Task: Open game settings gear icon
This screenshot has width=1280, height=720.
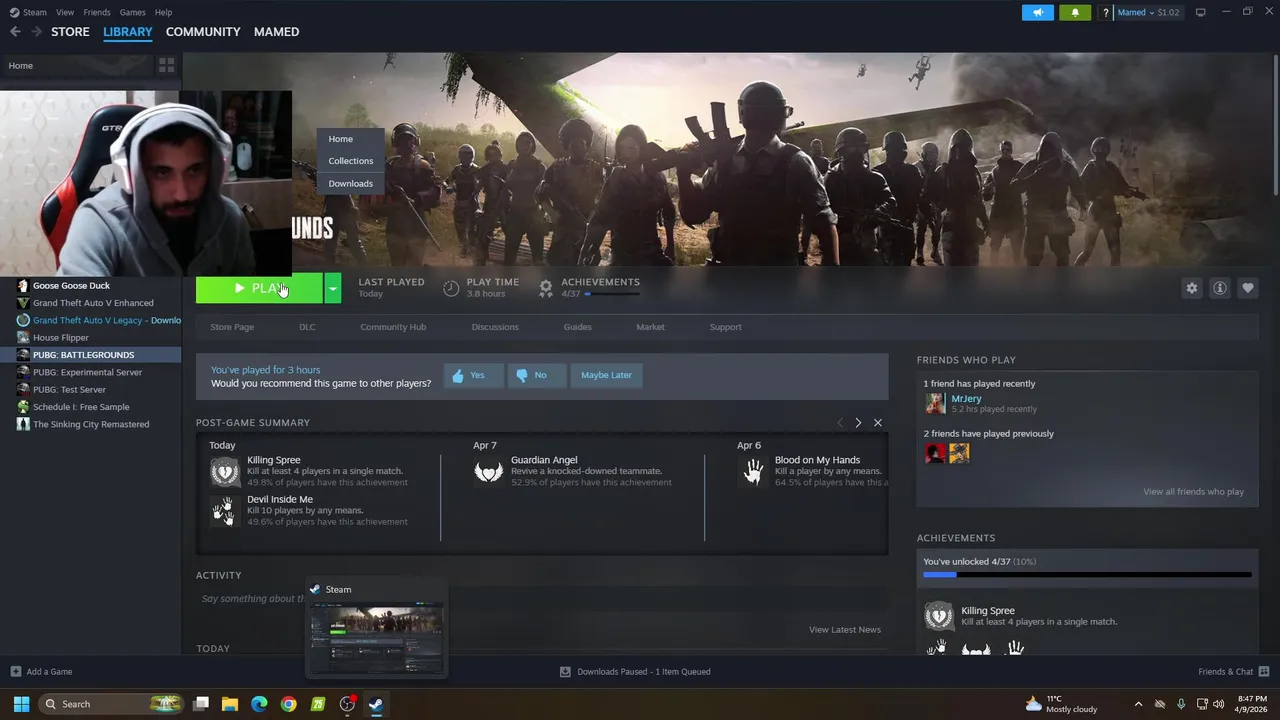Action: tap(1191, 288)
